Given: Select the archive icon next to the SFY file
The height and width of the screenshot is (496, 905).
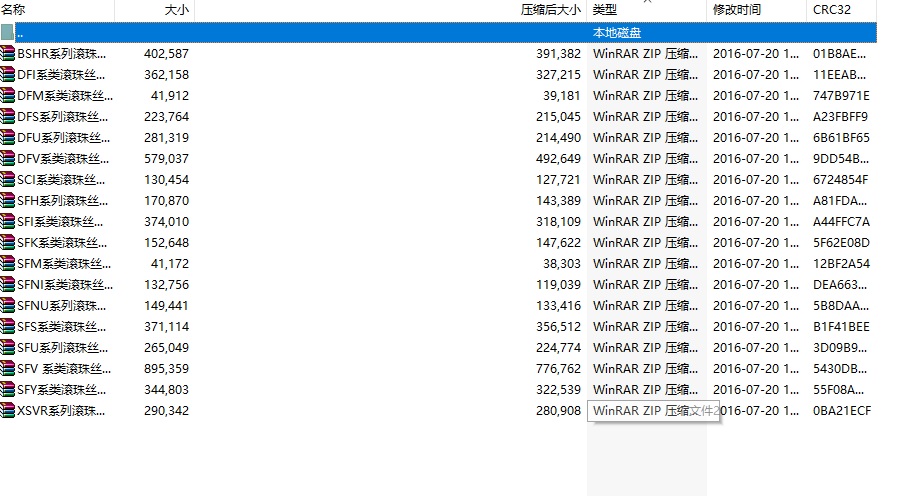Looking at the screenshot, I should [8, 390].
